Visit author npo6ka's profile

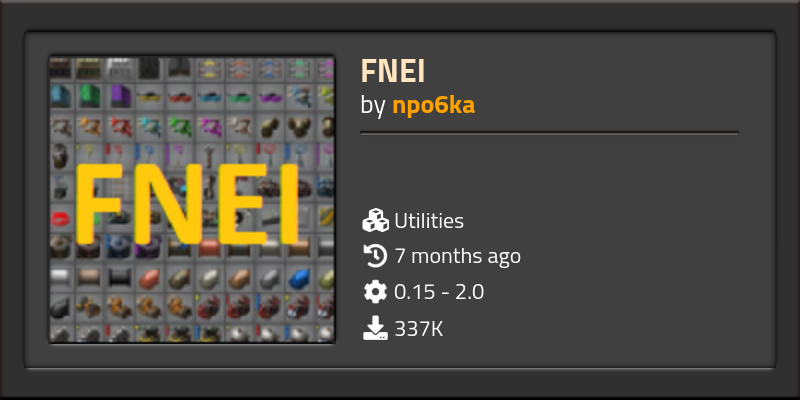[x=433, y=105]
